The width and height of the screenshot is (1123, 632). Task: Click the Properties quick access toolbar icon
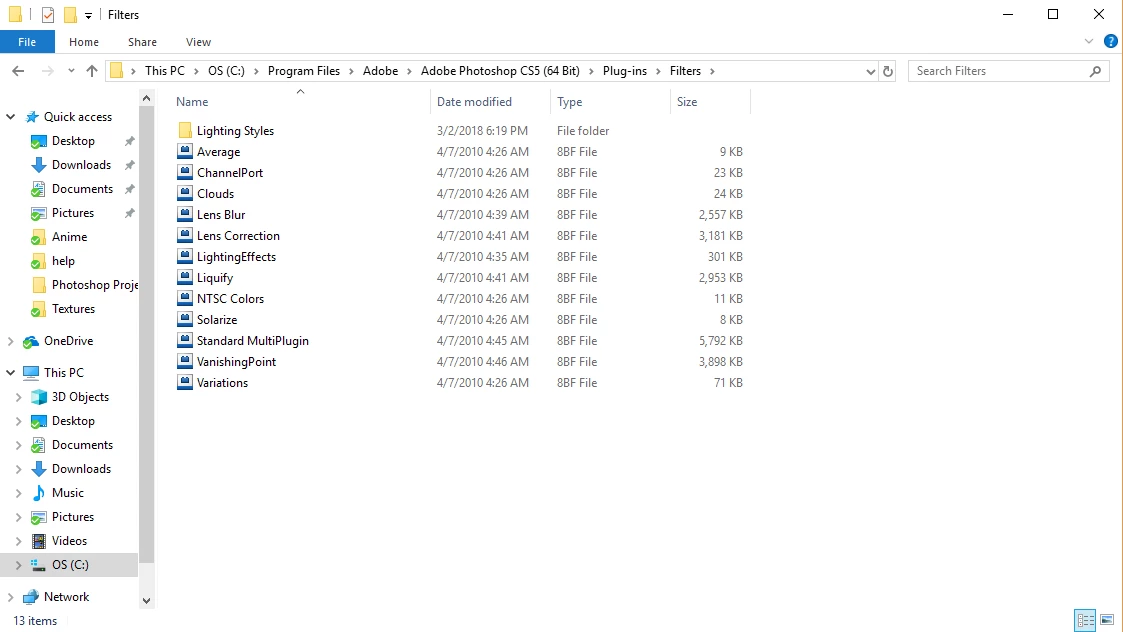tap(47, 14)
